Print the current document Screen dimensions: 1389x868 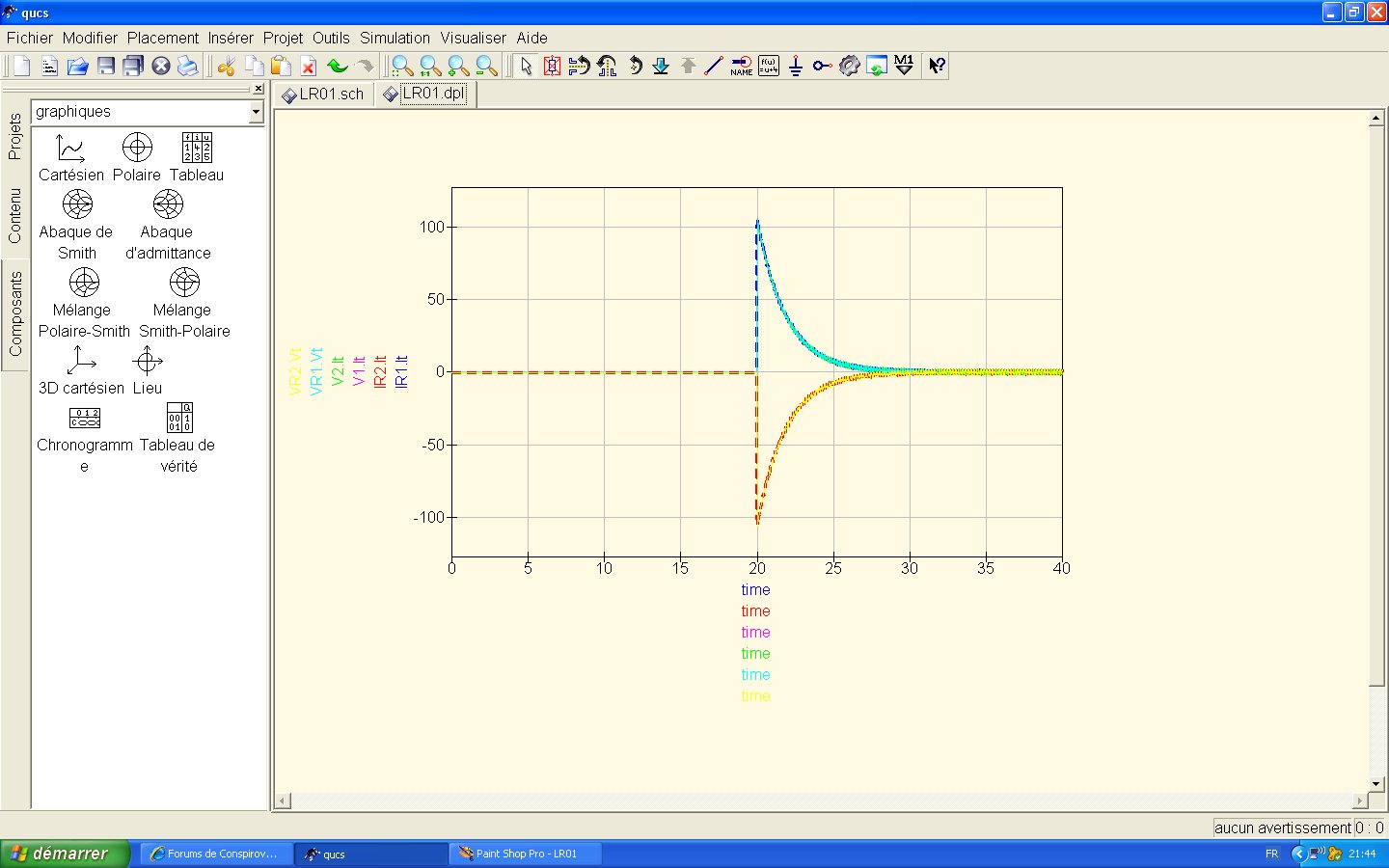[188, 66]
